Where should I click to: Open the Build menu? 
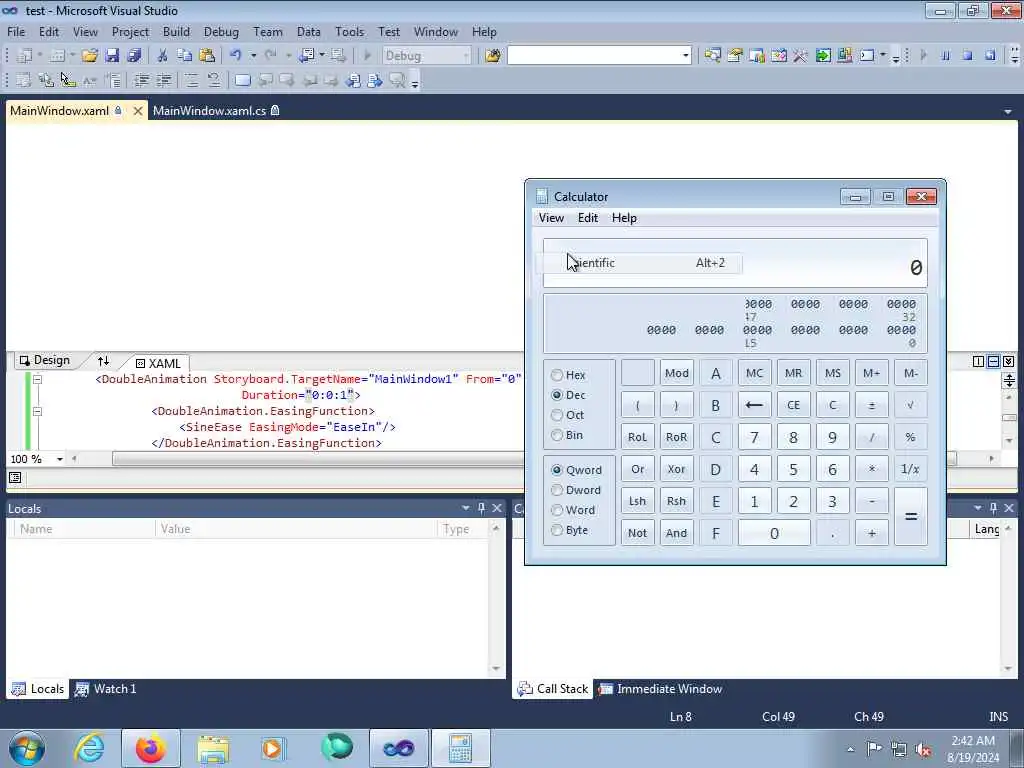[x=176, y=31]
